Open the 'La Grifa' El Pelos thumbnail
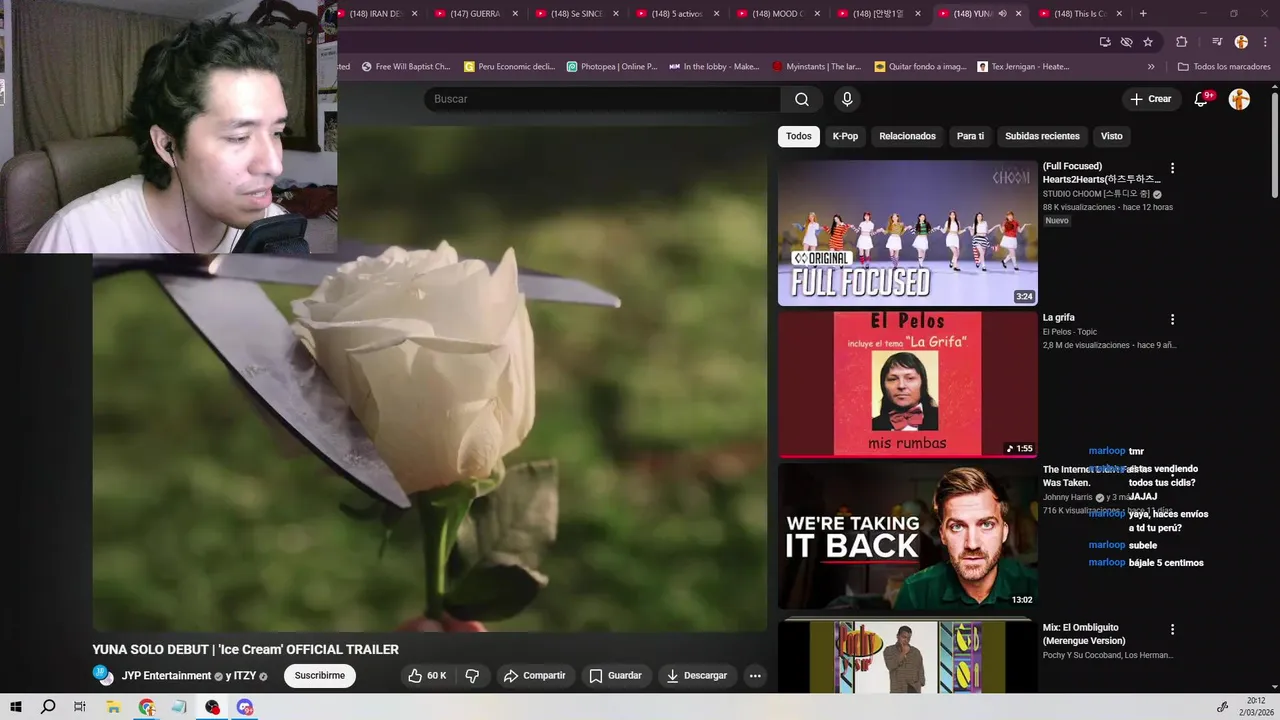This screenshot has height=720, width=1280. 908,384
